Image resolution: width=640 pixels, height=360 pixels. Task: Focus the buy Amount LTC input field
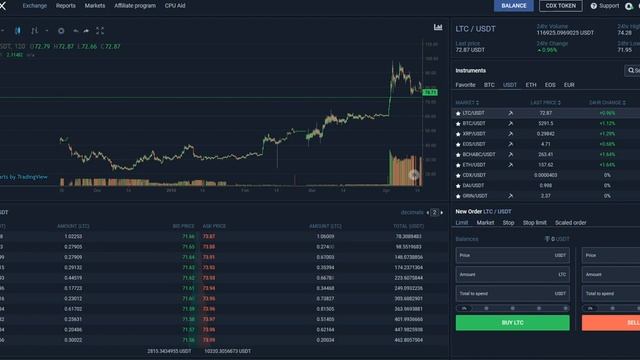pos(513,275)
